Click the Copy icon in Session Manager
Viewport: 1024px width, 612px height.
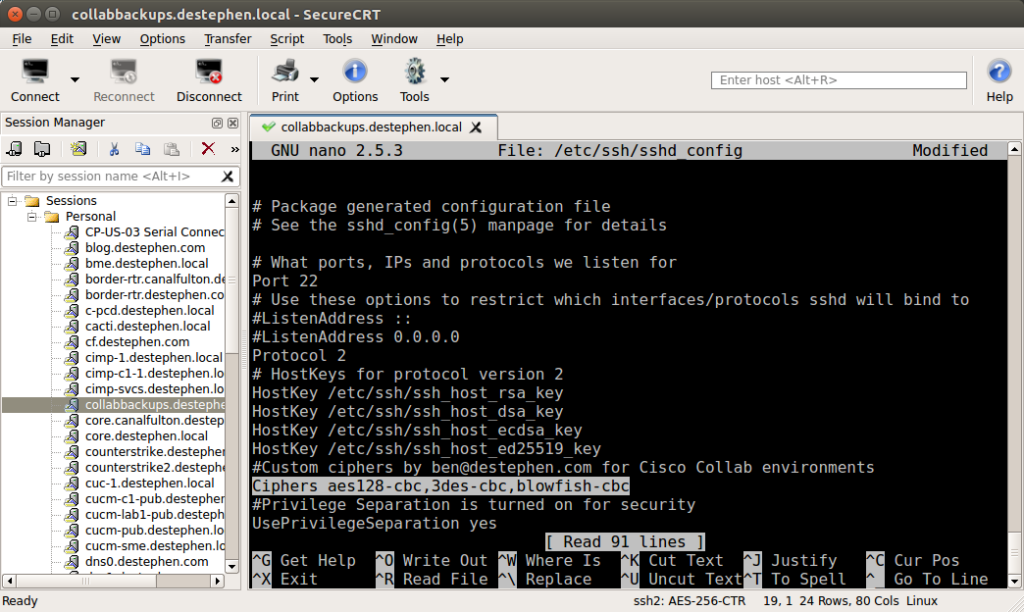pos(142,149)
